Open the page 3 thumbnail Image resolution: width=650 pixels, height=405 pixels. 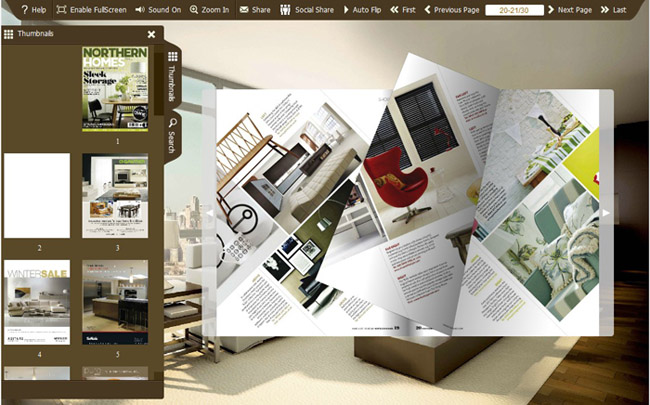[x=115, y=196]
